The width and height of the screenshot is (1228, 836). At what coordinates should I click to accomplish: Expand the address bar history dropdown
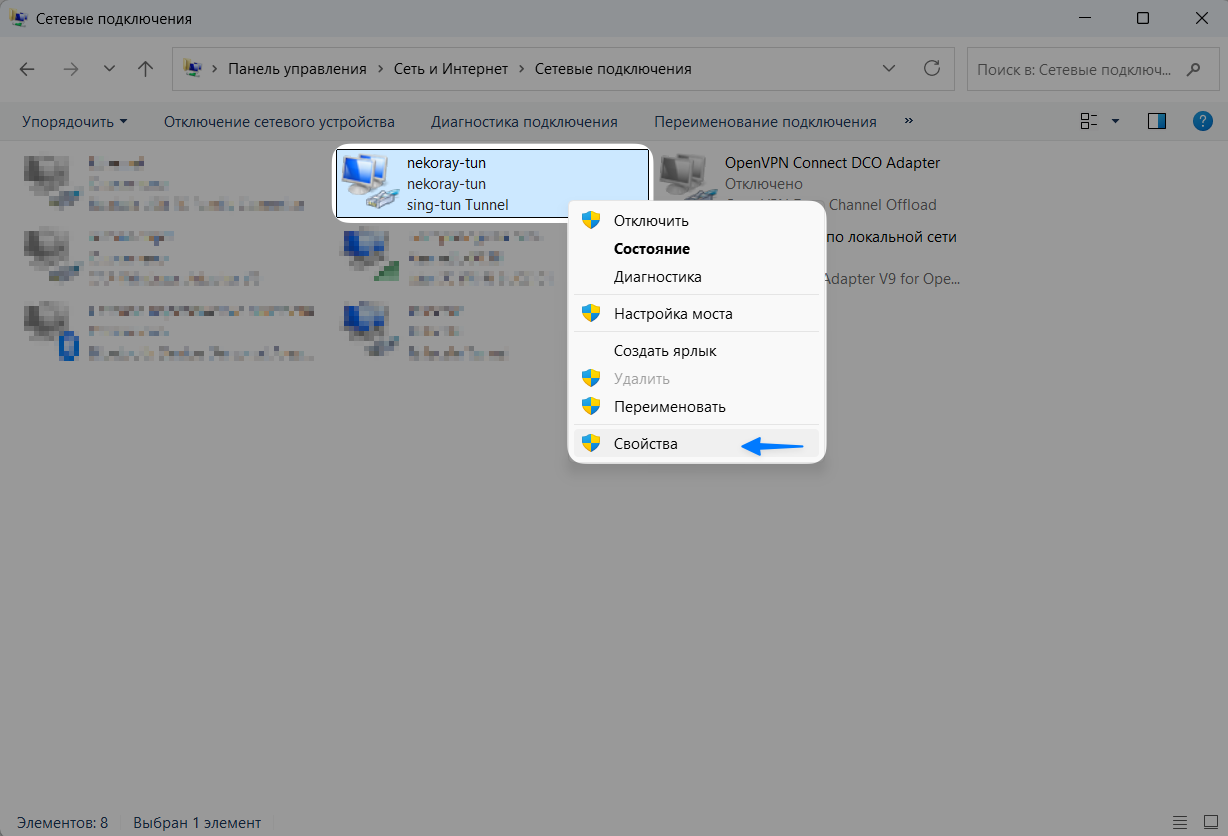click(888, 69)
